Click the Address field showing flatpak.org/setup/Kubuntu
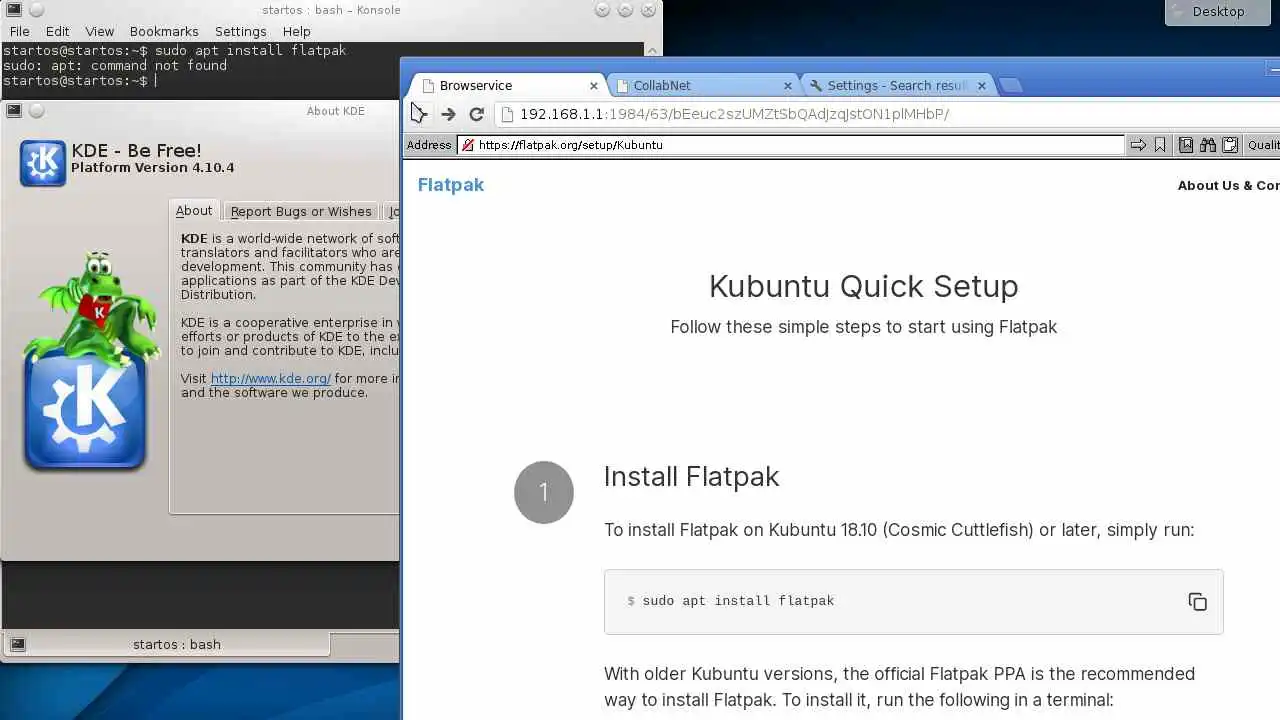Viewport: 1280px width, 720px height. click(791, 145)
